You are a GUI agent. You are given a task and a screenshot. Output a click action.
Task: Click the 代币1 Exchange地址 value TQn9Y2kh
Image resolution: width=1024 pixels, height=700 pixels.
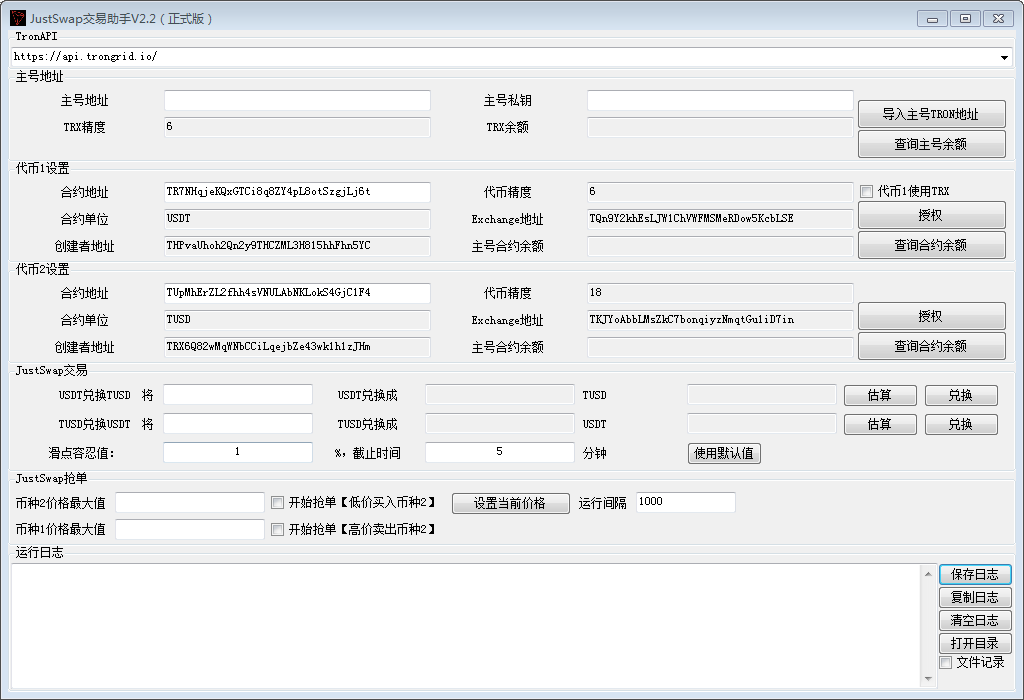720,219
